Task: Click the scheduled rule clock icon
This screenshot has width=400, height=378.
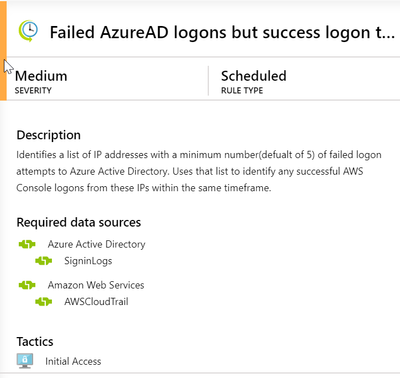Action: (28, 31)
